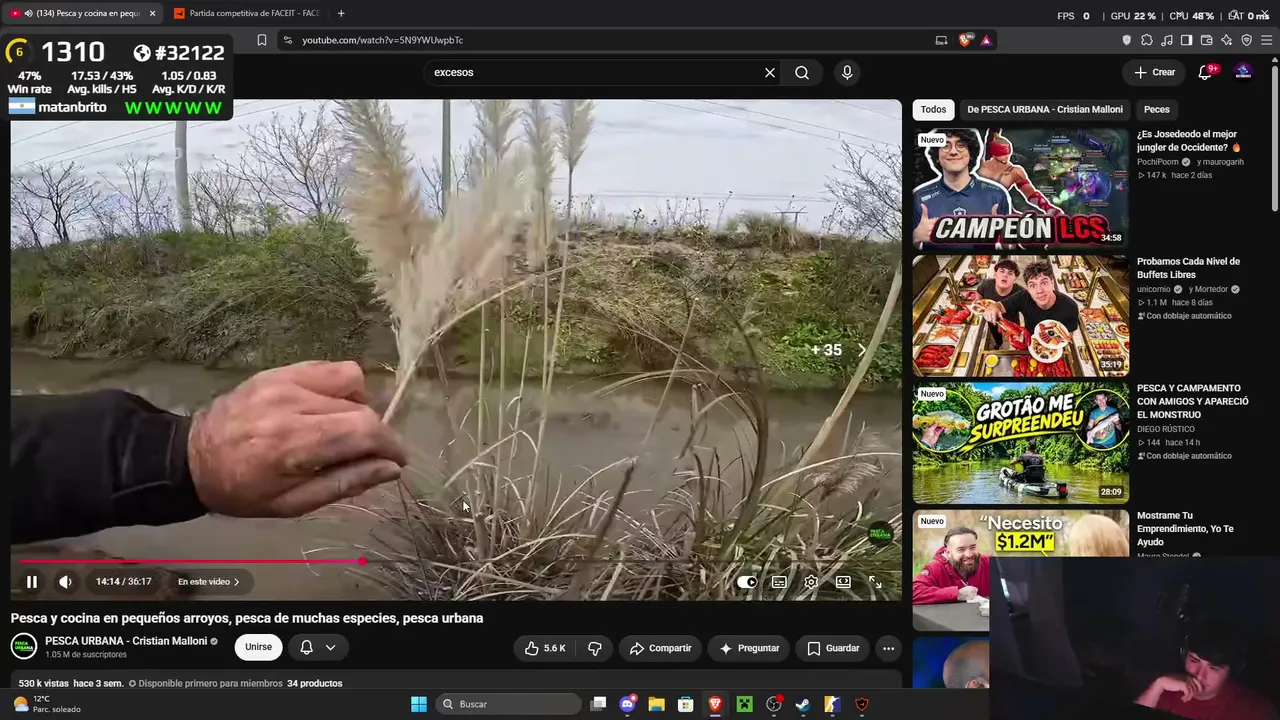Open the browser extensions puzzle icon

tap(1147, 40)
